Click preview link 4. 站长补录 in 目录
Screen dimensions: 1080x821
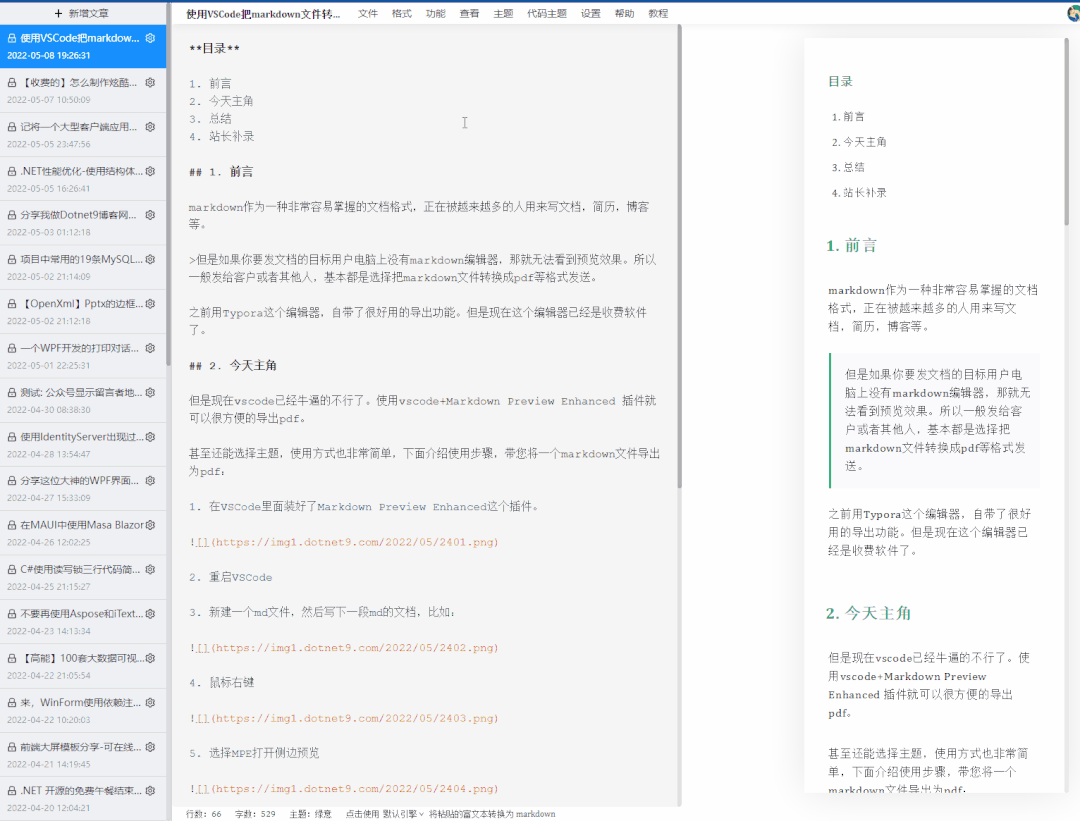(859, 193)
